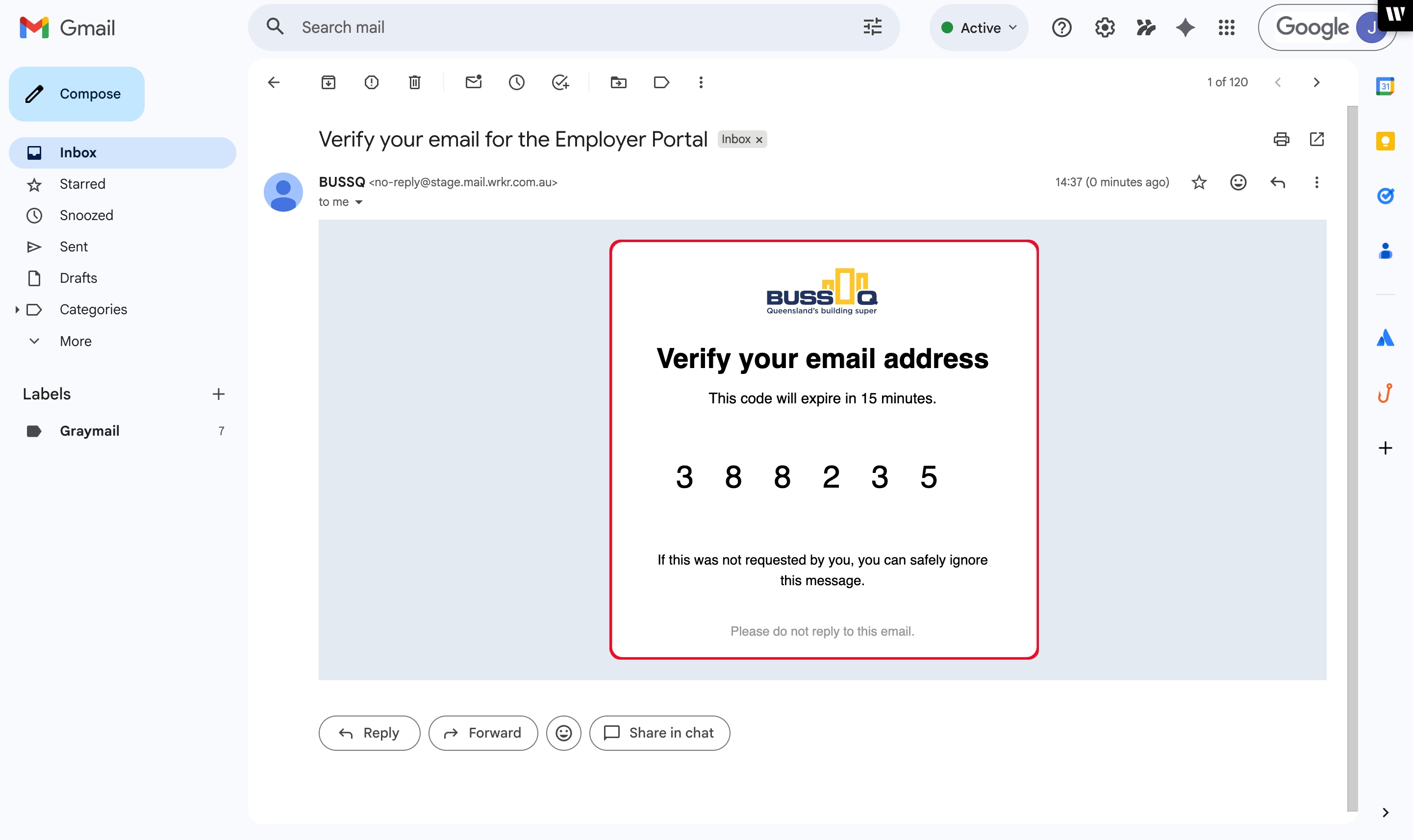This screenshot has width=1413, height=840.
Task: Report this email as spam
Action: click(371, 83)
